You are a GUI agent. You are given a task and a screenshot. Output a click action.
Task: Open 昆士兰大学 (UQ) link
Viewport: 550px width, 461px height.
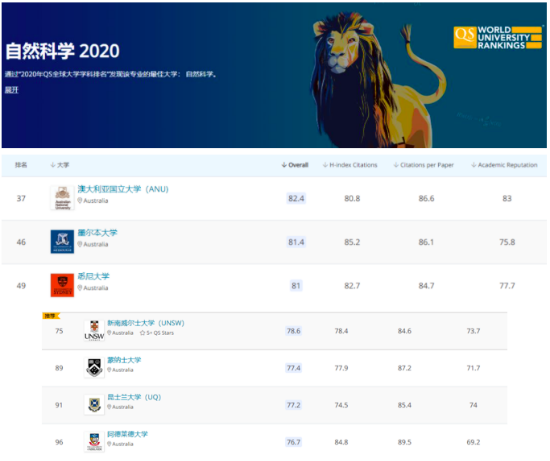pos(134,397)
